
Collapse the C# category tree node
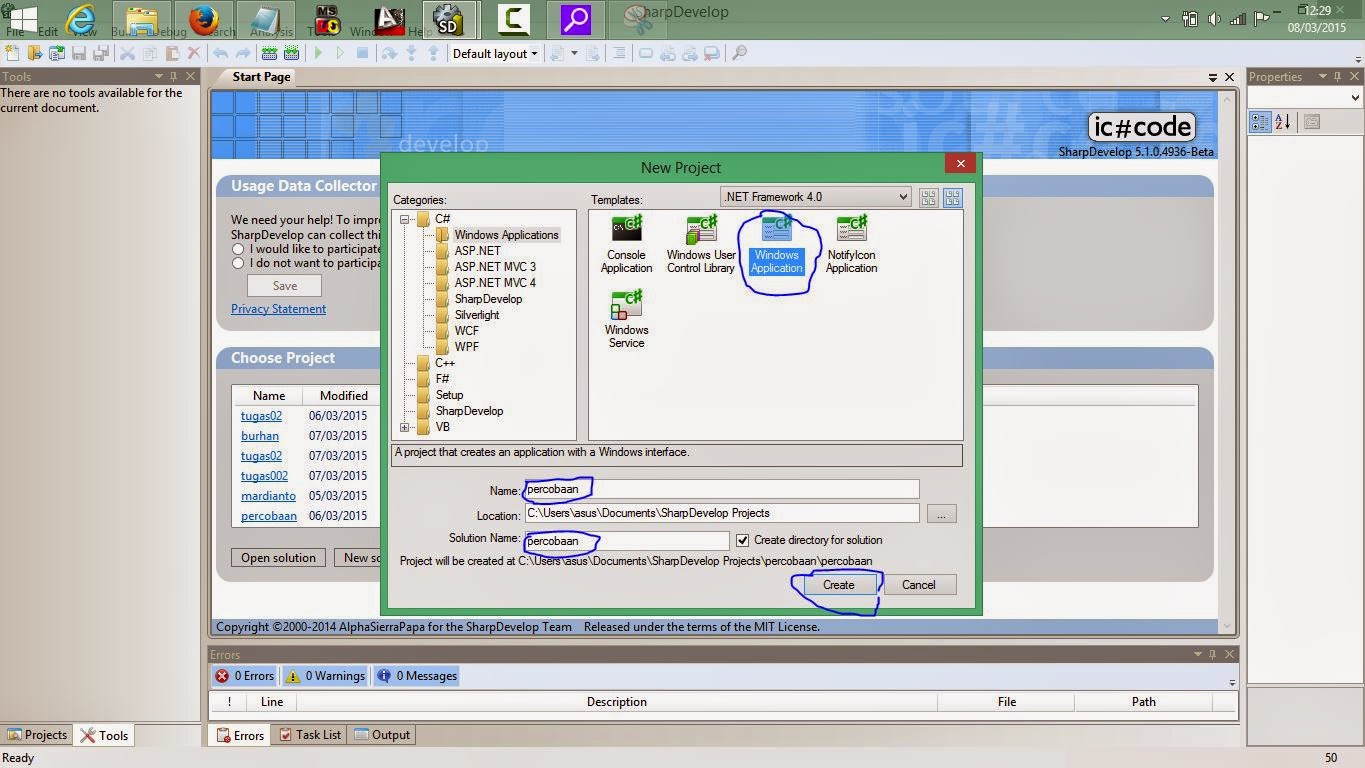pyautogui.click(x=405, y=219)
